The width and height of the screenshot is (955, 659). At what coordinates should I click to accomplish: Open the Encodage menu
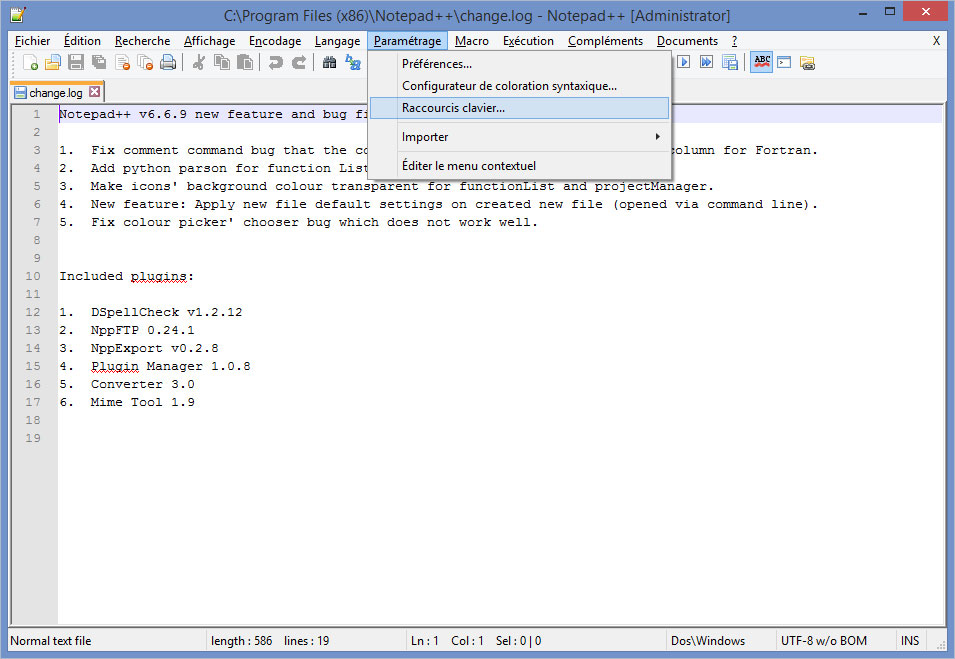pos(275,41)
